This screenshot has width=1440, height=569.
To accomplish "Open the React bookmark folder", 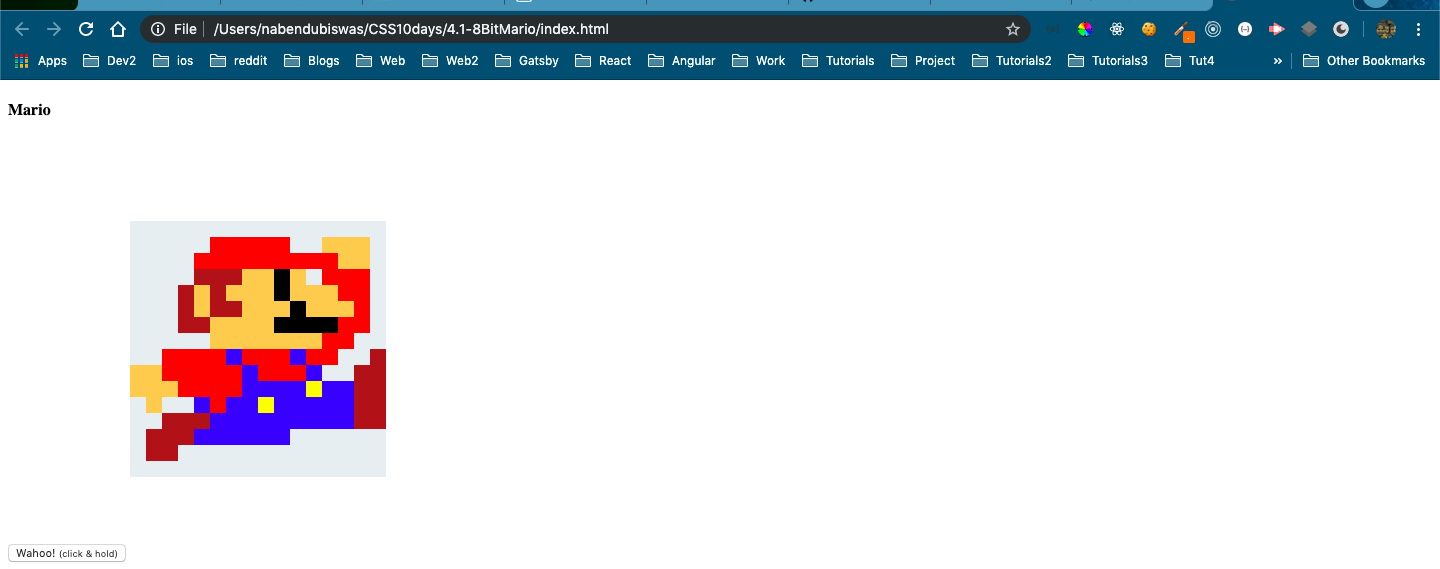I will click(x=603, y=61).
